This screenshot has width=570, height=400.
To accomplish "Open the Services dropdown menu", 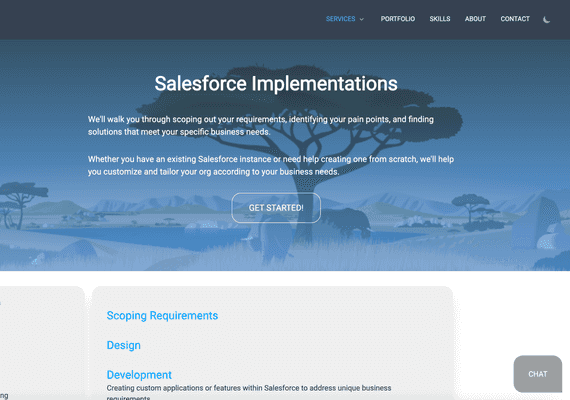I will 344,19.
